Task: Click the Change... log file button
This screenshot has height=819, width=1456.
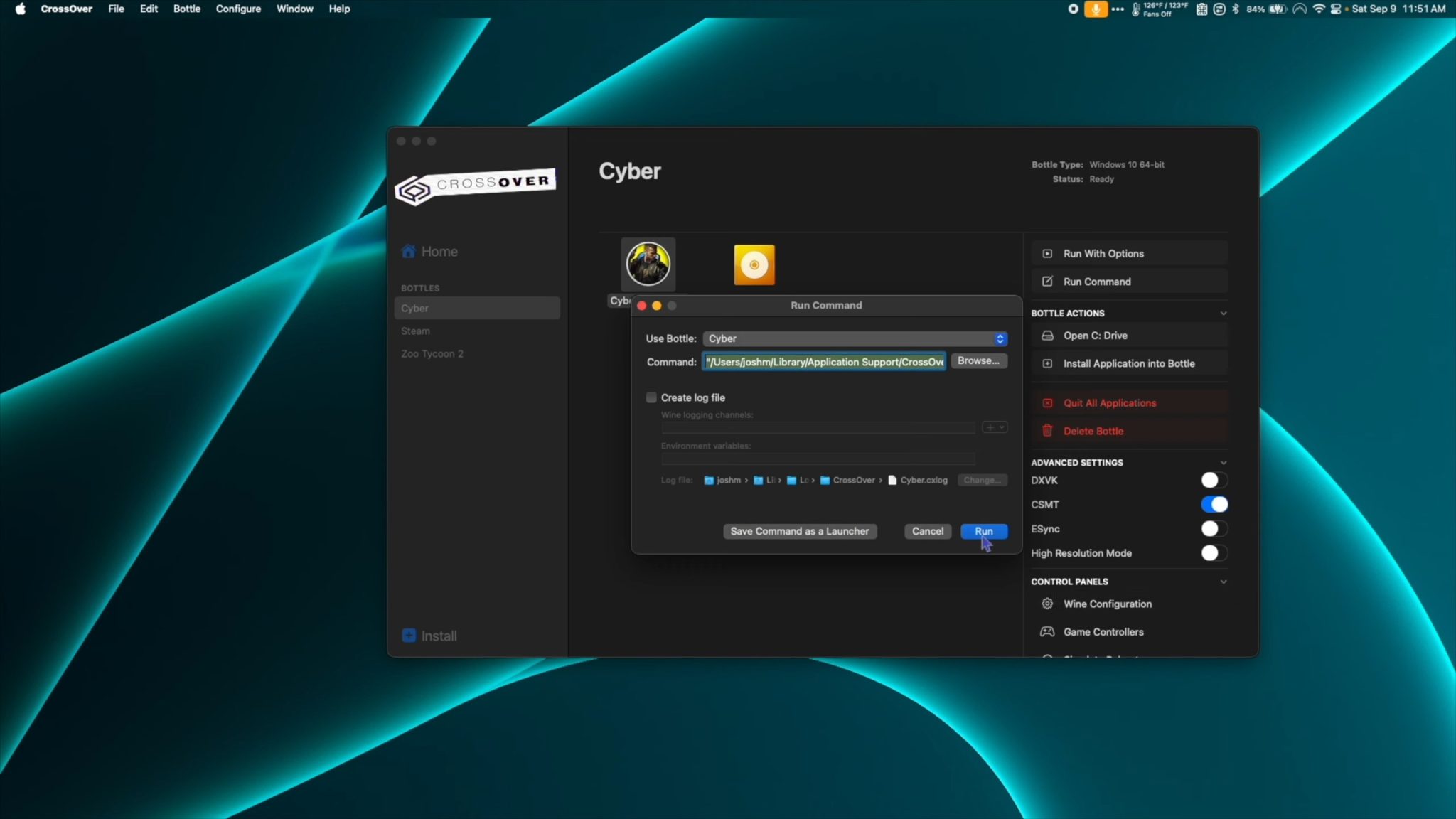Action: (x=982, y=480)
